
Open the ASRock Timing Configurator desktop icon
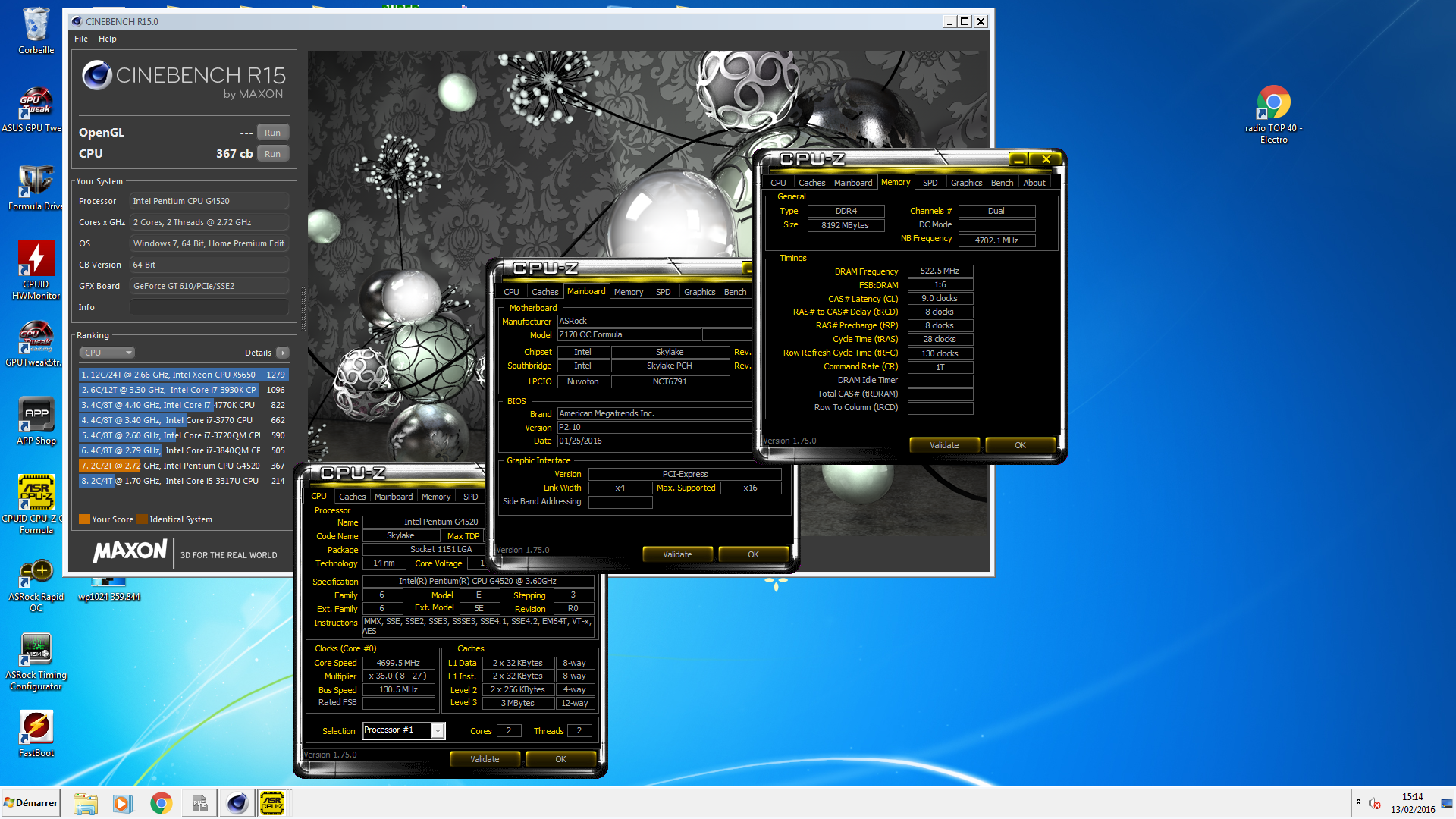tap(36, 662)
